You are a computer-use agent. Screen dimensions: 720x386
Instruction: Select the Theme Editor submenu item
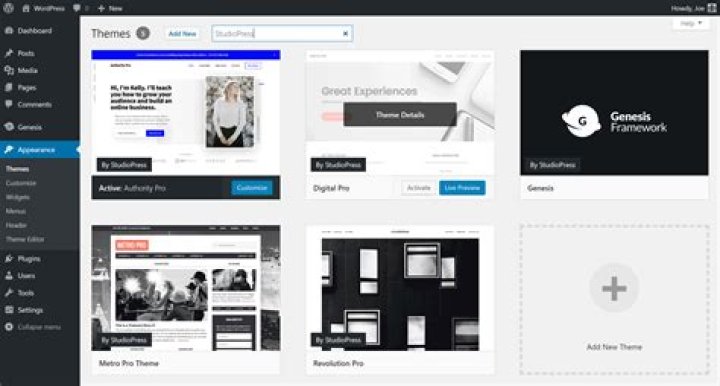[25, 239]
